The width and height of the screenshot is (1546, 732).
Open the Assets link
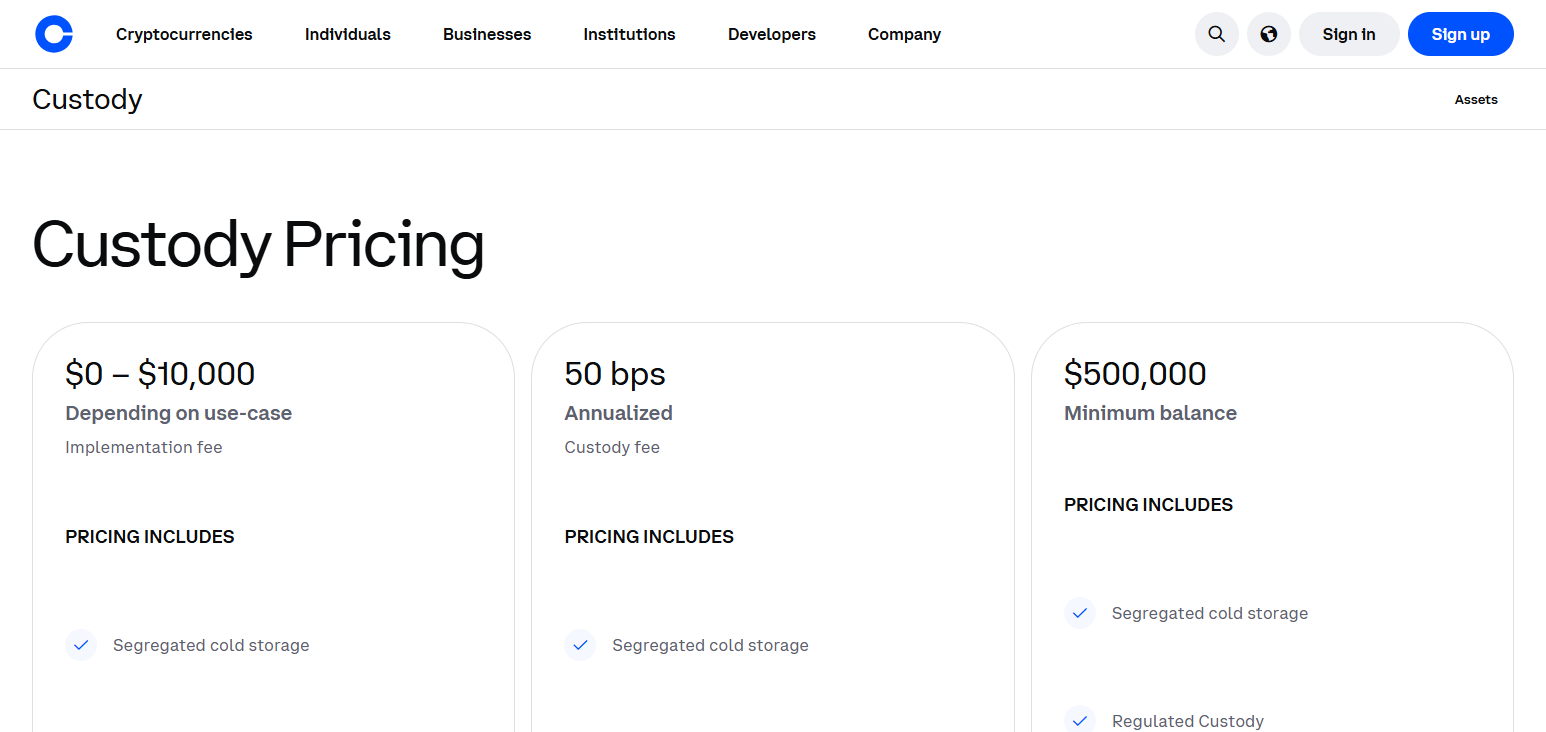(1476, 99)
